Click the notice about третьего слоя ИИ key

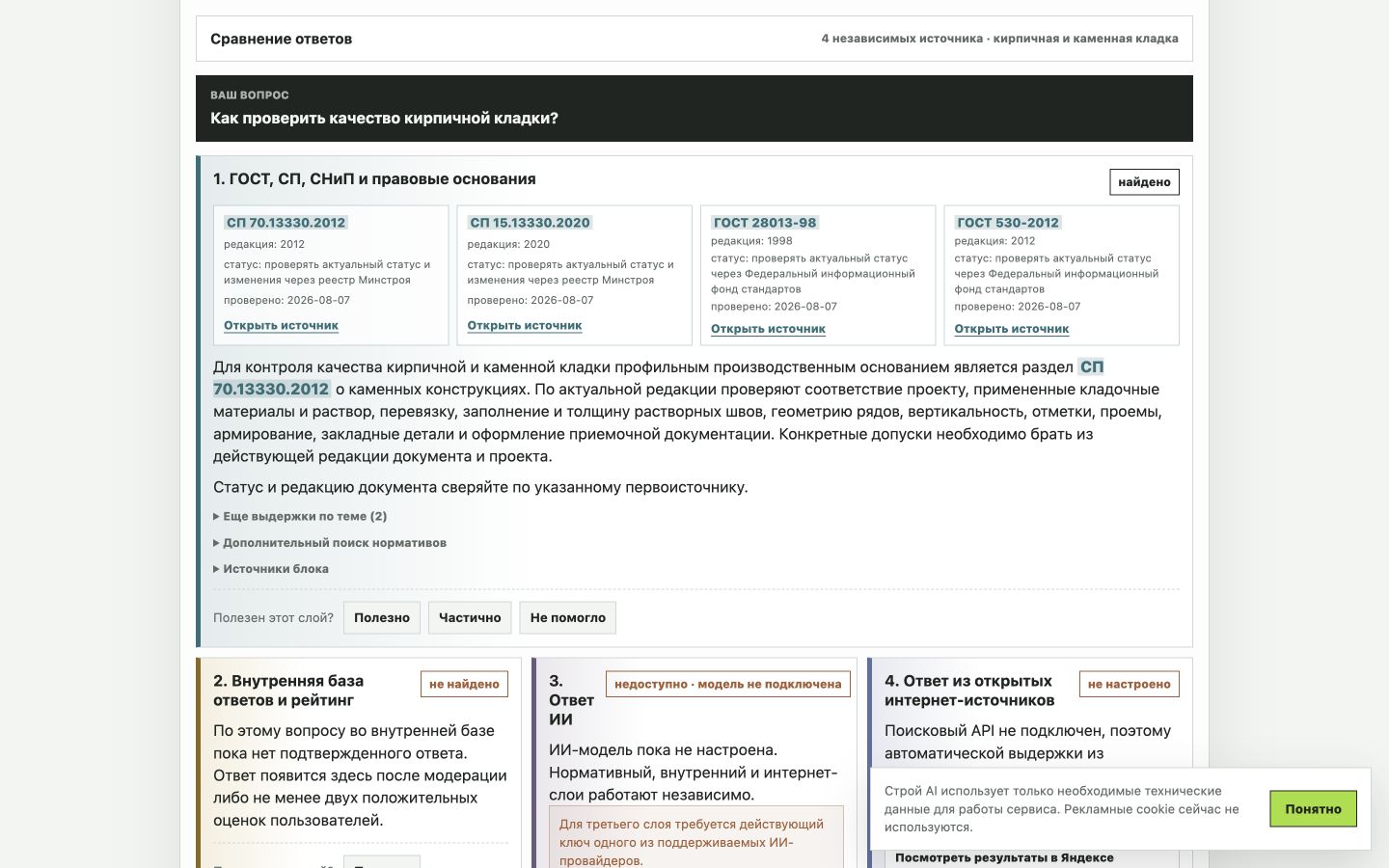pos(695,837)
